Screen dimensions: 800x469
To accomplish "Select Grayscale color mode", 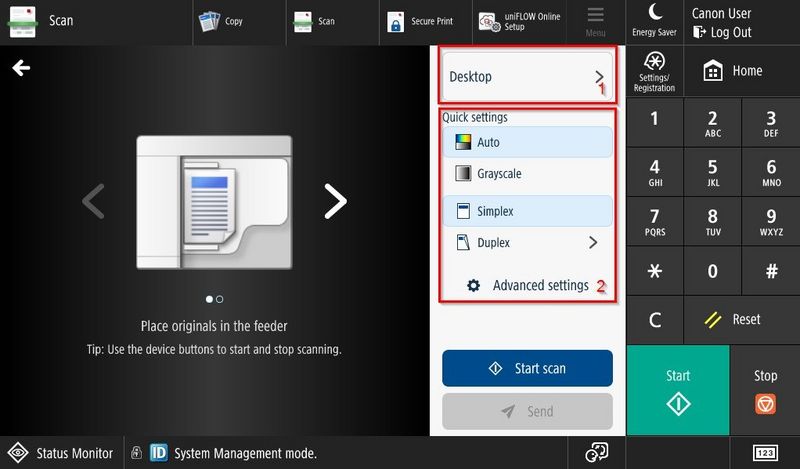I will click(x=527, y=174).
